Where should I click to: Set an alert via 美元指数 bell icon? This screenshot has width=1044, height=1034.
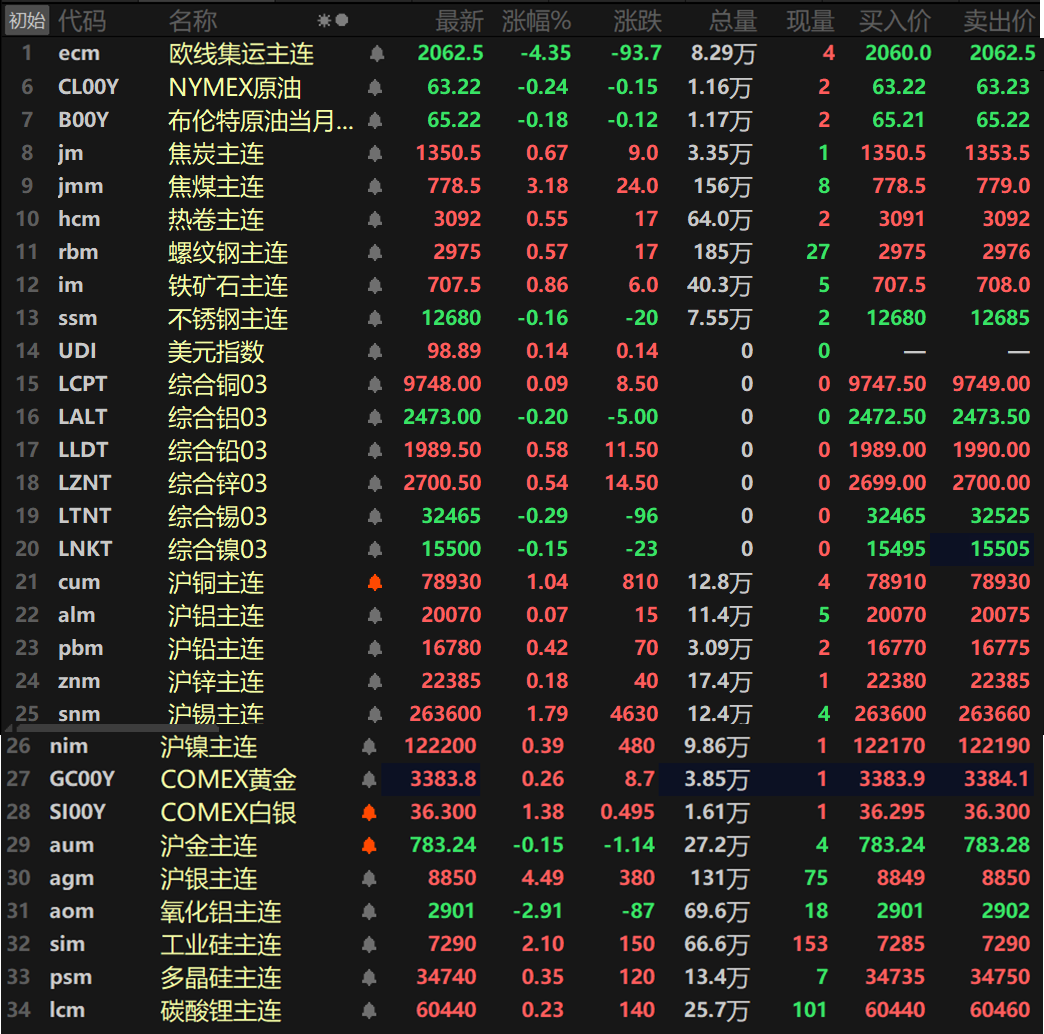point(376,351)
